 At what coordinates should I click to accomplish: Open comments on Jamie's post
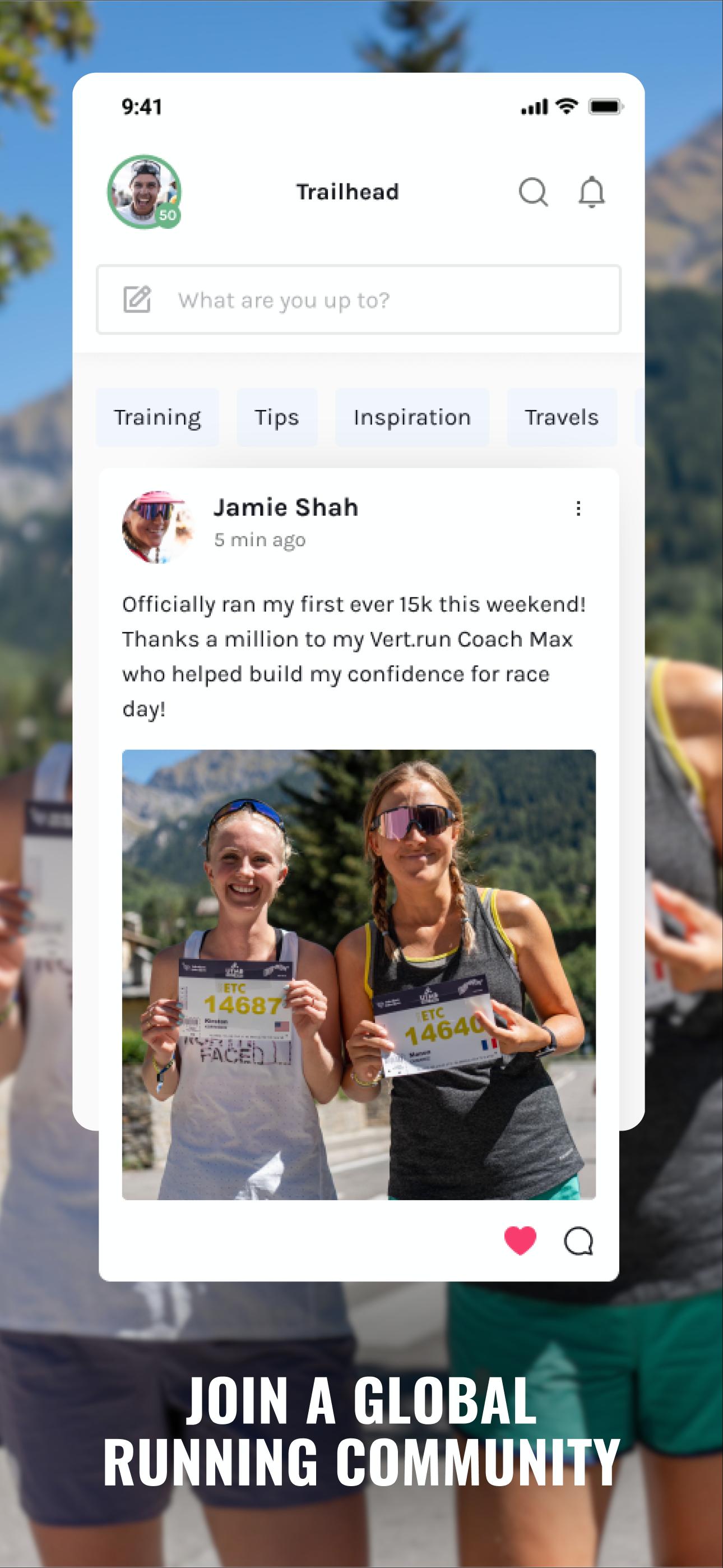(x=578, y=1241)
